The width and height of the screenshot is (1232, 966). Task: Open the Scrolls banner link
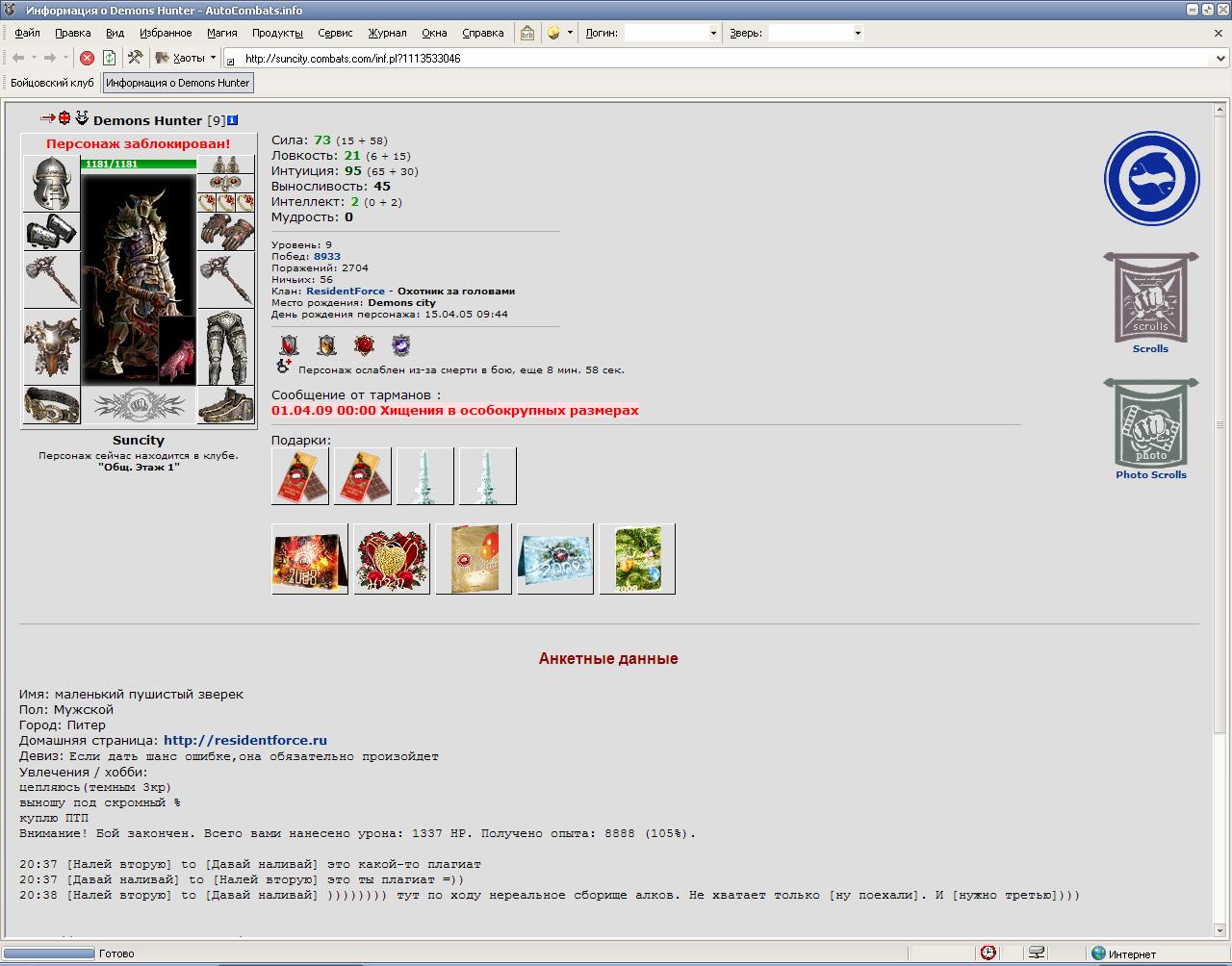coord(1150,303)
